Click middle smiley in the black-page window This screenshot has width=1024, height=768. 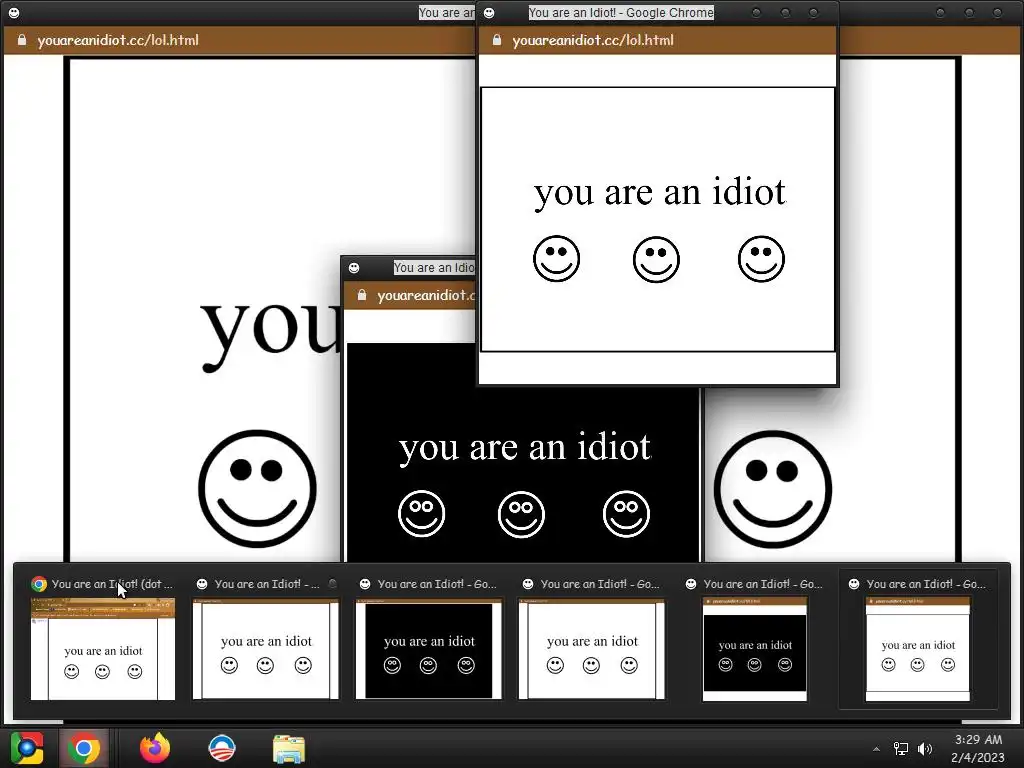tap(521, 515)
